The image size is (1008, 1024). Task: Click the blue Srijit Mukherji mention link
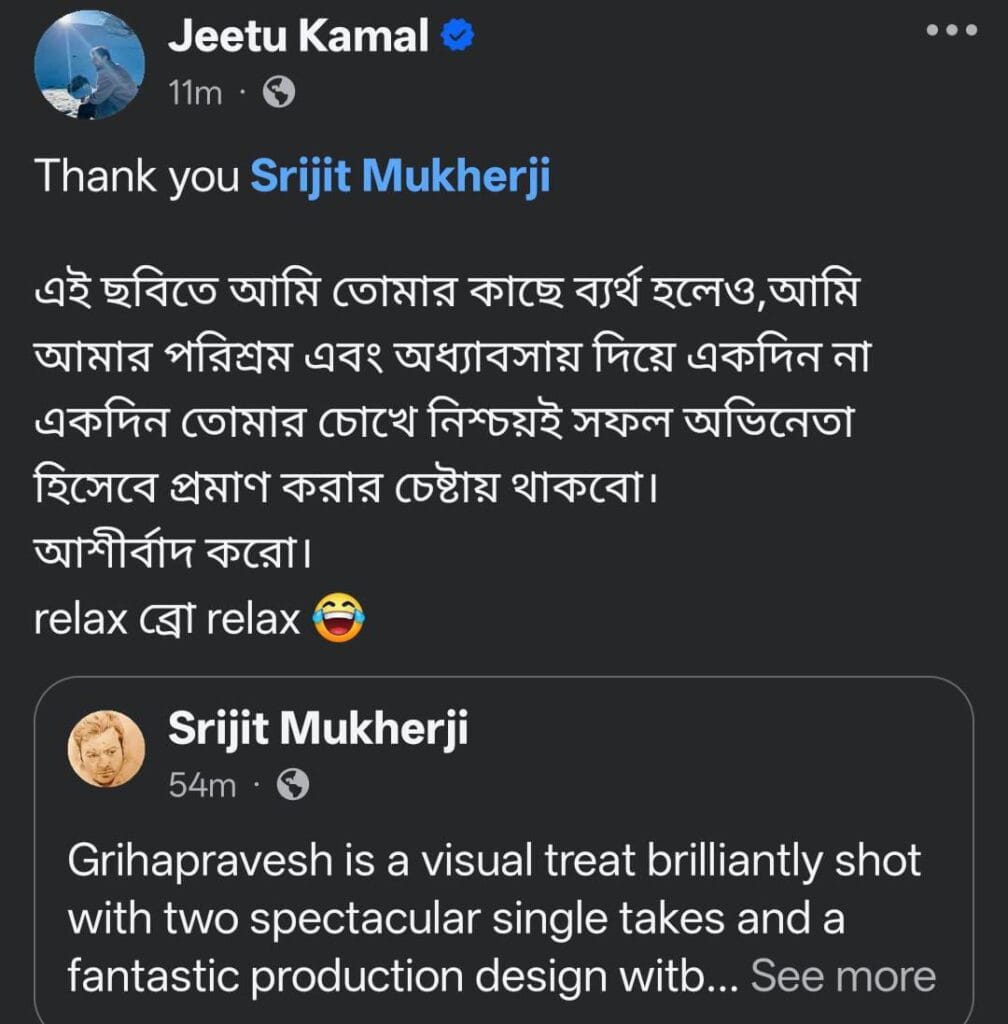[399, 177]
